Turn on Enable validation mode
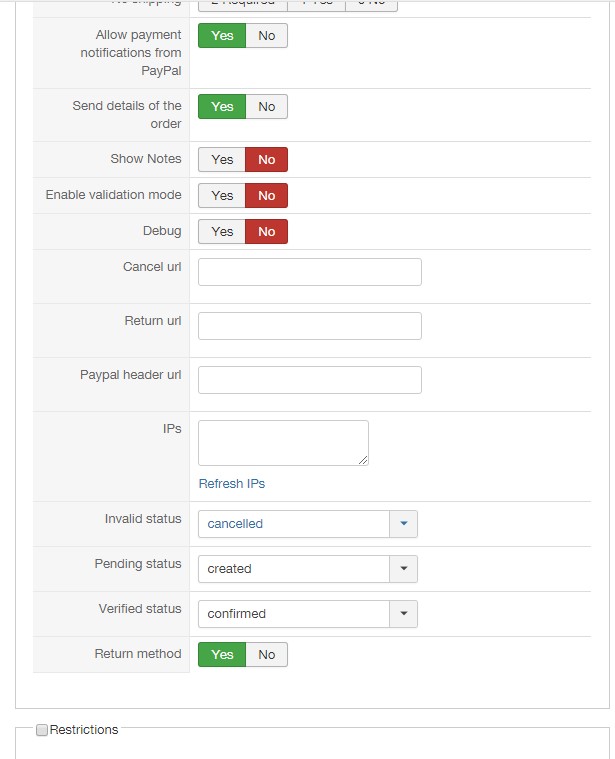The image size is (615, 759). point(222,196)
